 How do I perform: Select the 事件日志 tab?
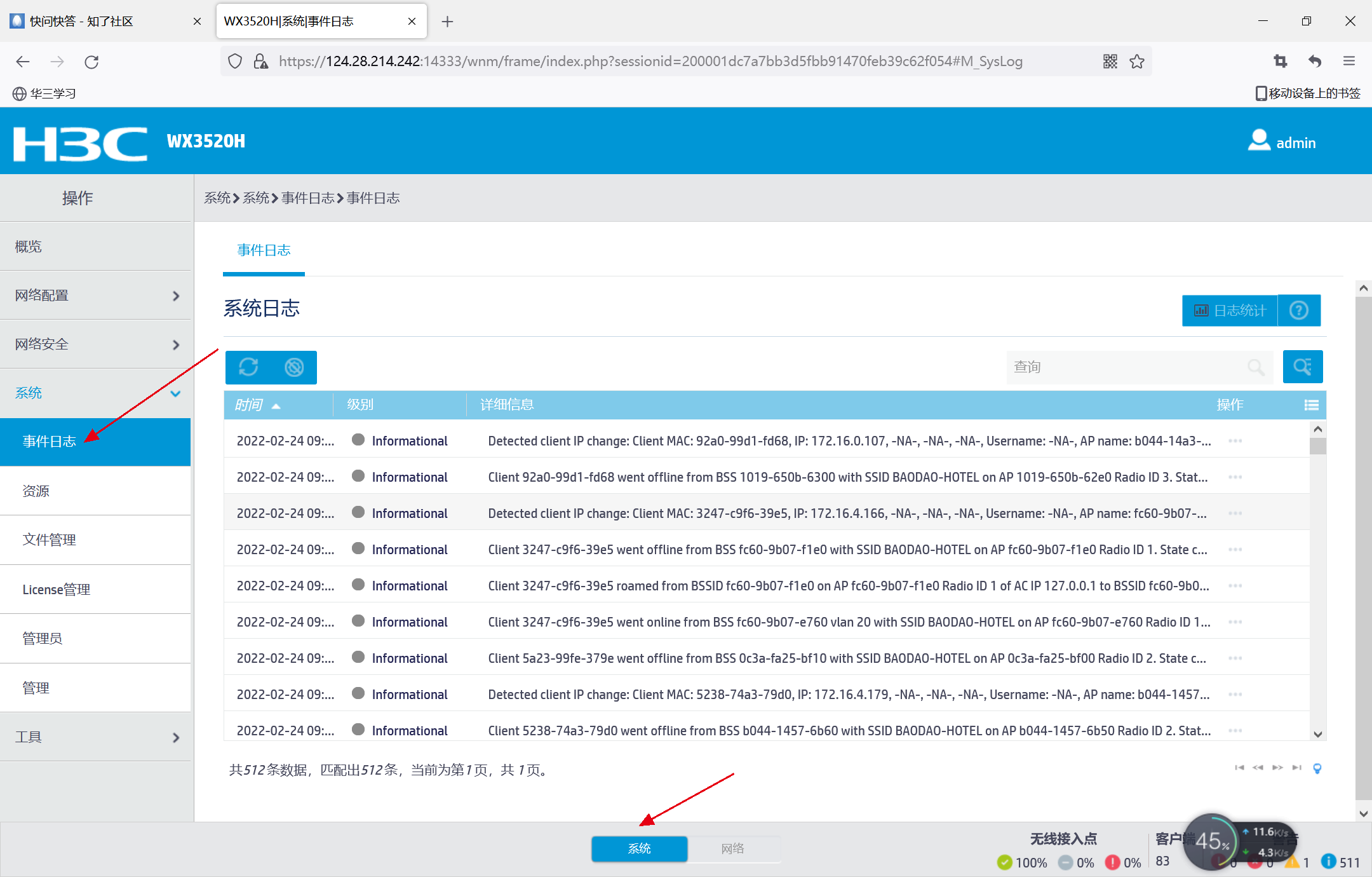264,250
